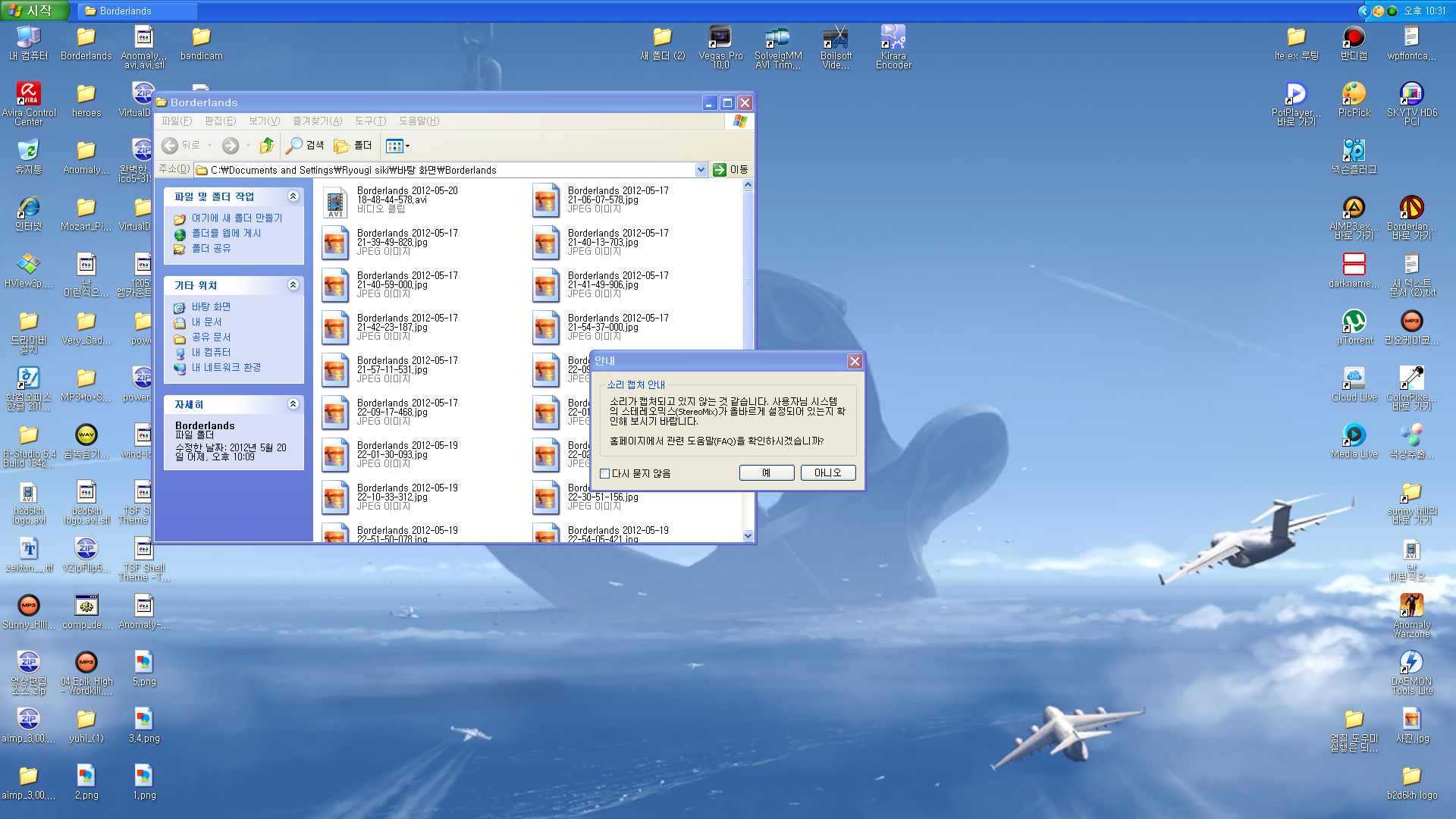Open the AIMP3.exe shortcut icon
Screen dimensions: 1456x819
coord(1354,218)
